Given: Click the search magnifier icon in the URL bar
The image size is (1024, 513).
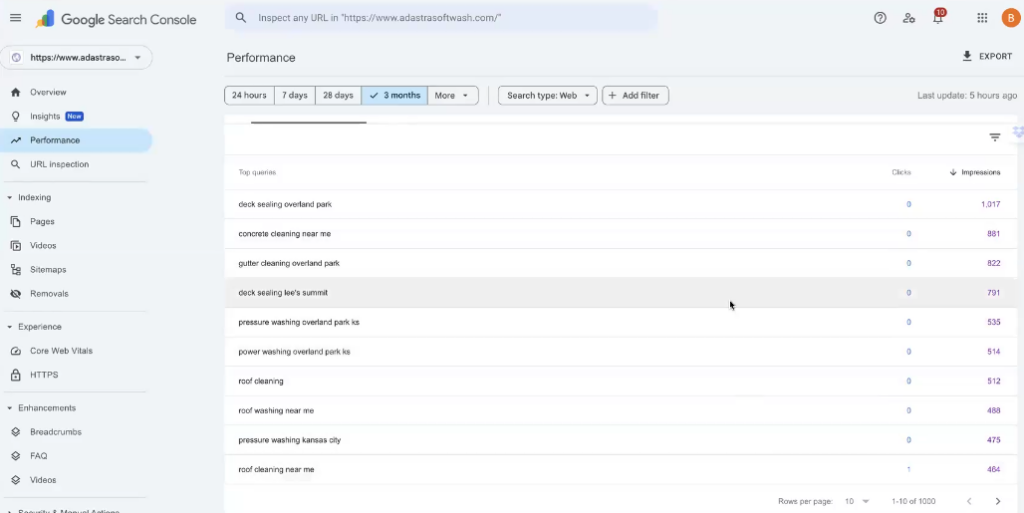Looking at the screenshot, I should 241,18.
